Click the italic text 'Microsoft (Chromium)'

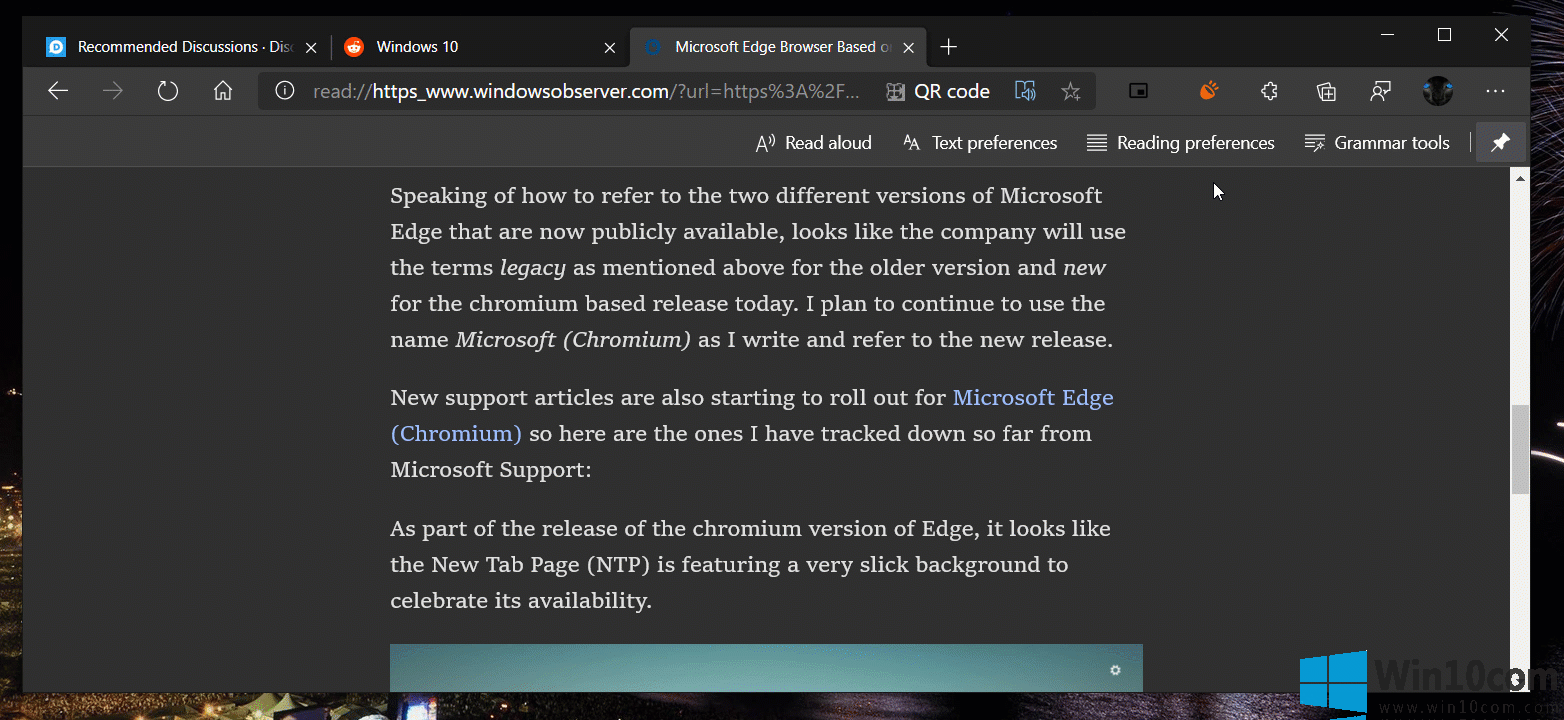(573, 340)
